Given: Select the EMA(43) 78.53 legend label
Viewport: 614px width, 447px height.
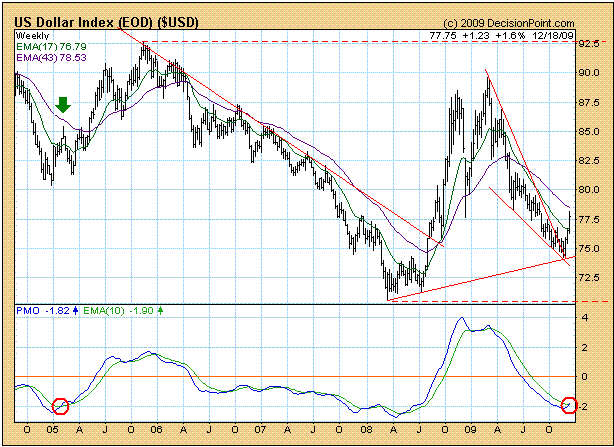Looking at the screenshot, I should point(49,58).
